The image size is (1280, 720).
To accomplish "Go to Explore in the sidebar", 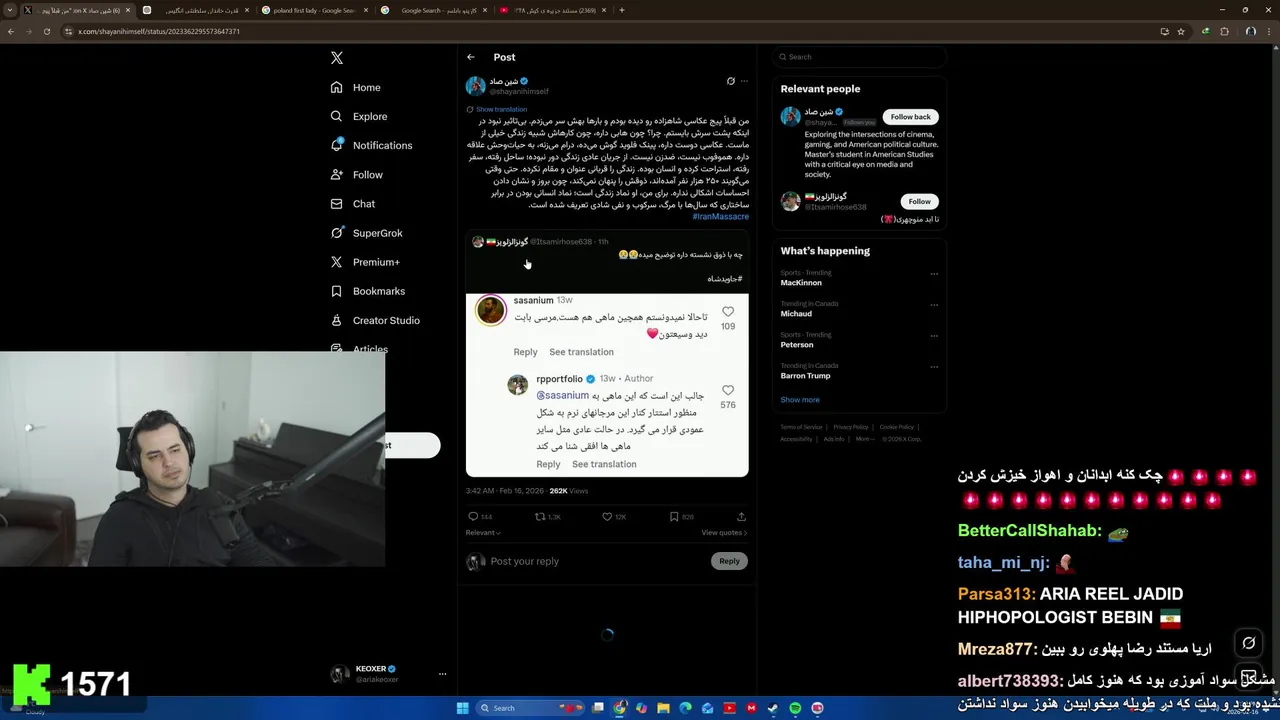I will coord(359,116).
